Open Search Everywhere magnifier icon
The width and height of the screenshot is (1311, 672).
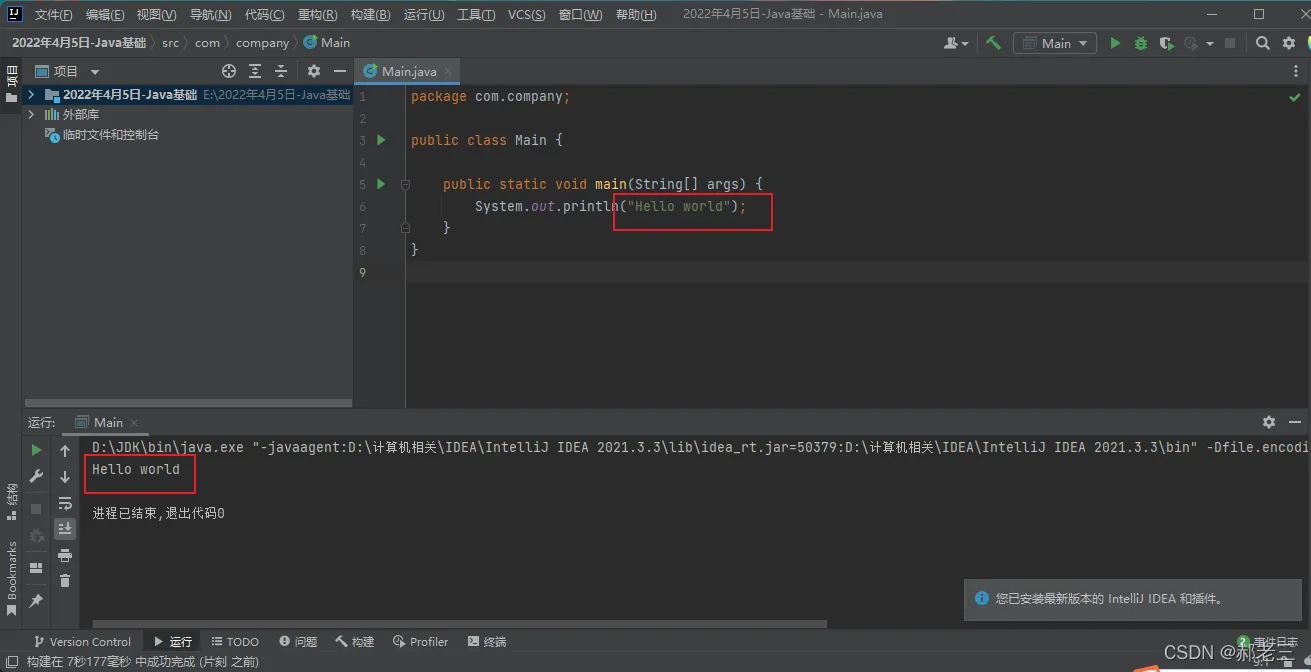(x=1263, y=43)
